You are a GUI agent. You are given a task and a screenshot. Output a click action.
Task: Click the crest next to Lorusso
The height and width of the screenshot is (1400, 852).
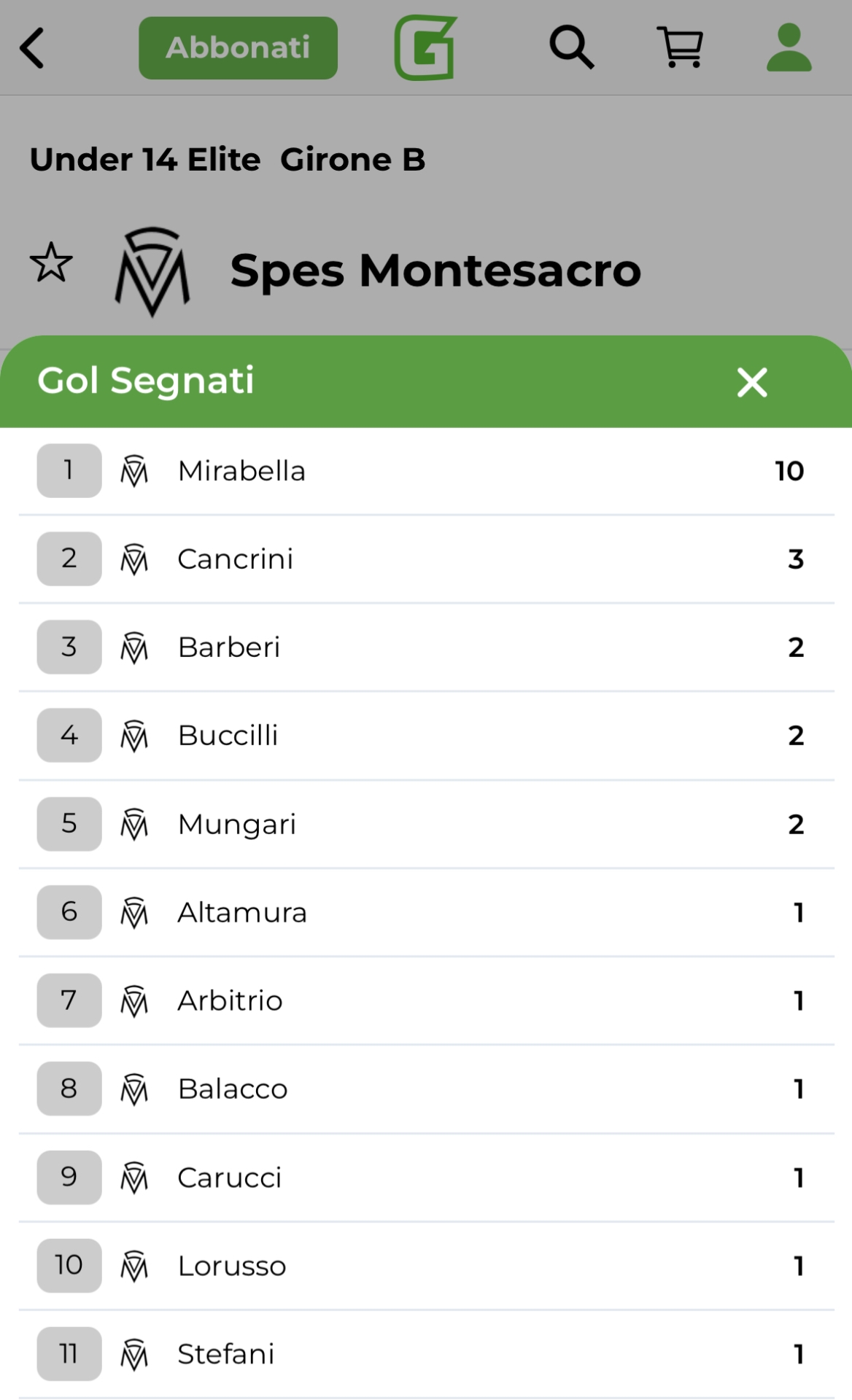(x=134, y=1266)
